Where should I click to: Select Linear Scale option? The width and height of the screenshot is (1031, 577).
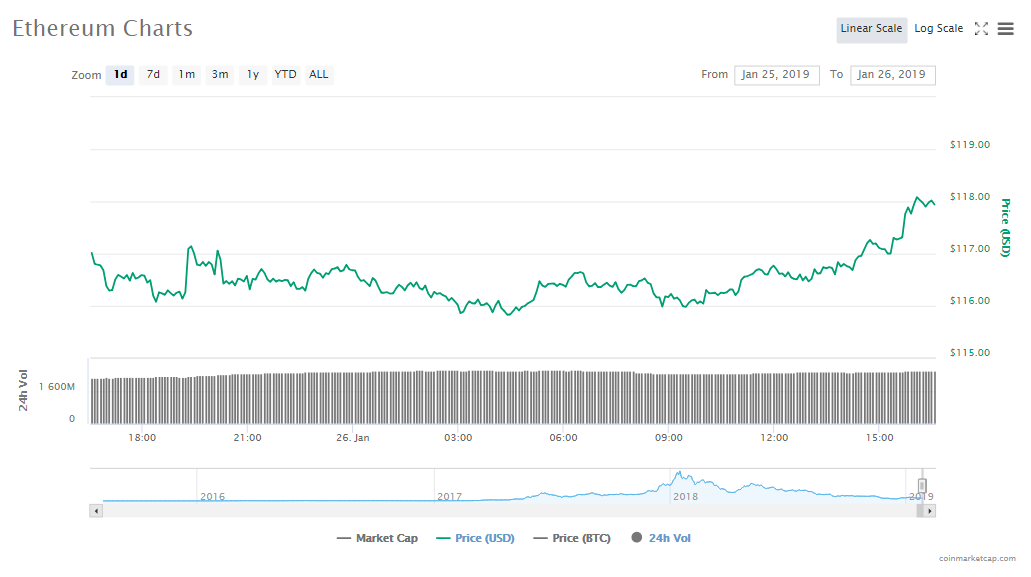(x=871, y=29)
